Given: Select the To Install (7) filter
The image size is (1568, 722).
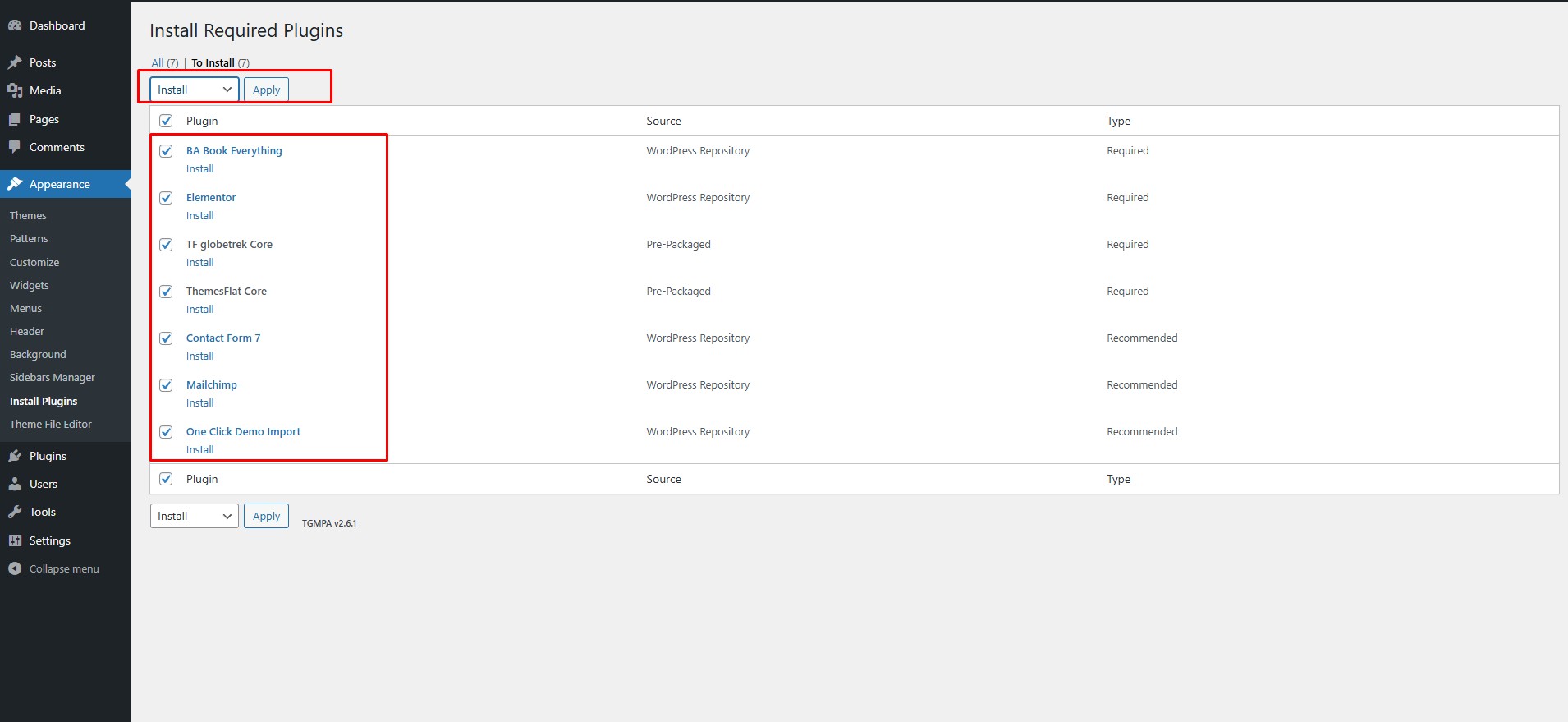Looking at the screenshot, I should [220, 62].
